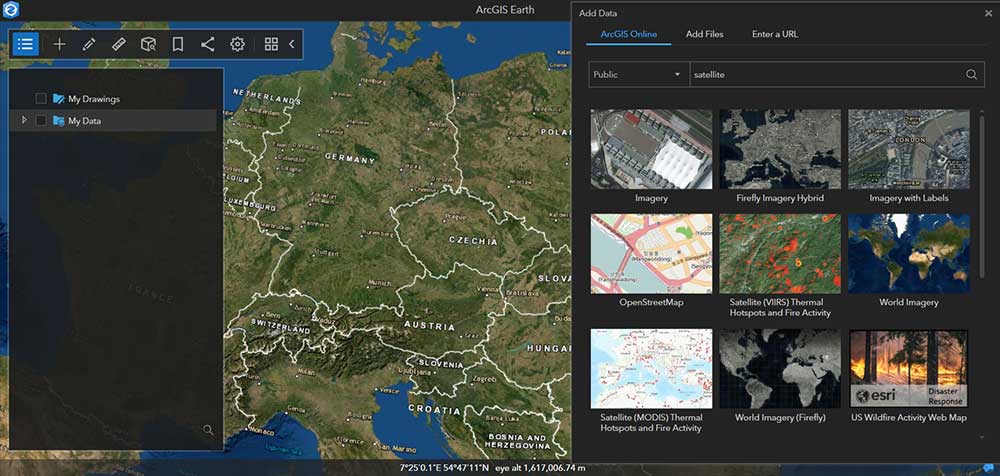
Task: Click the Share icon in toolbar
Action: [x=207, y=44]
